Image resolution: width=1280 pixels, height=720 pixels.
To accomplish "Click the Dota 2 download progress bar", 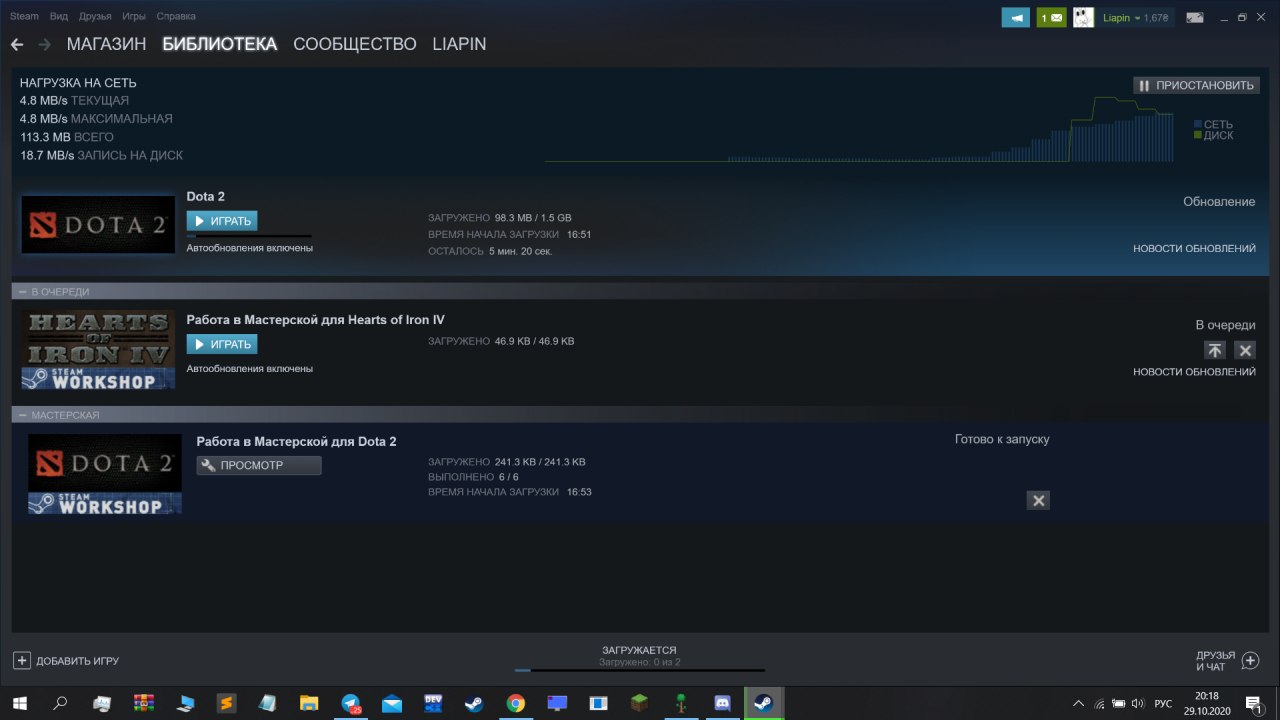I will pyautogui.click(x=249, y=236).
